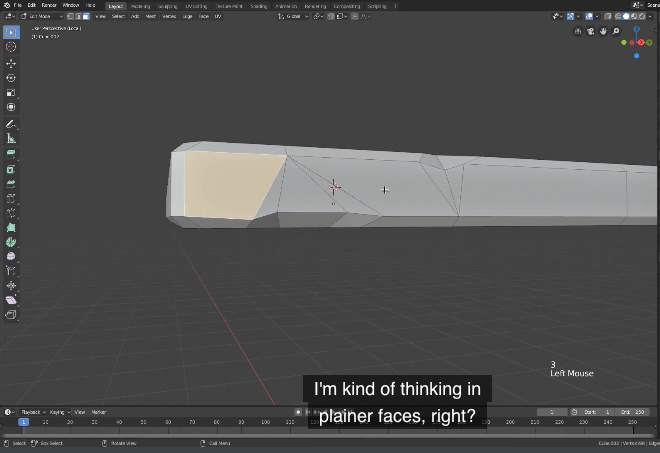Open the pivot point dropdown

319,16
